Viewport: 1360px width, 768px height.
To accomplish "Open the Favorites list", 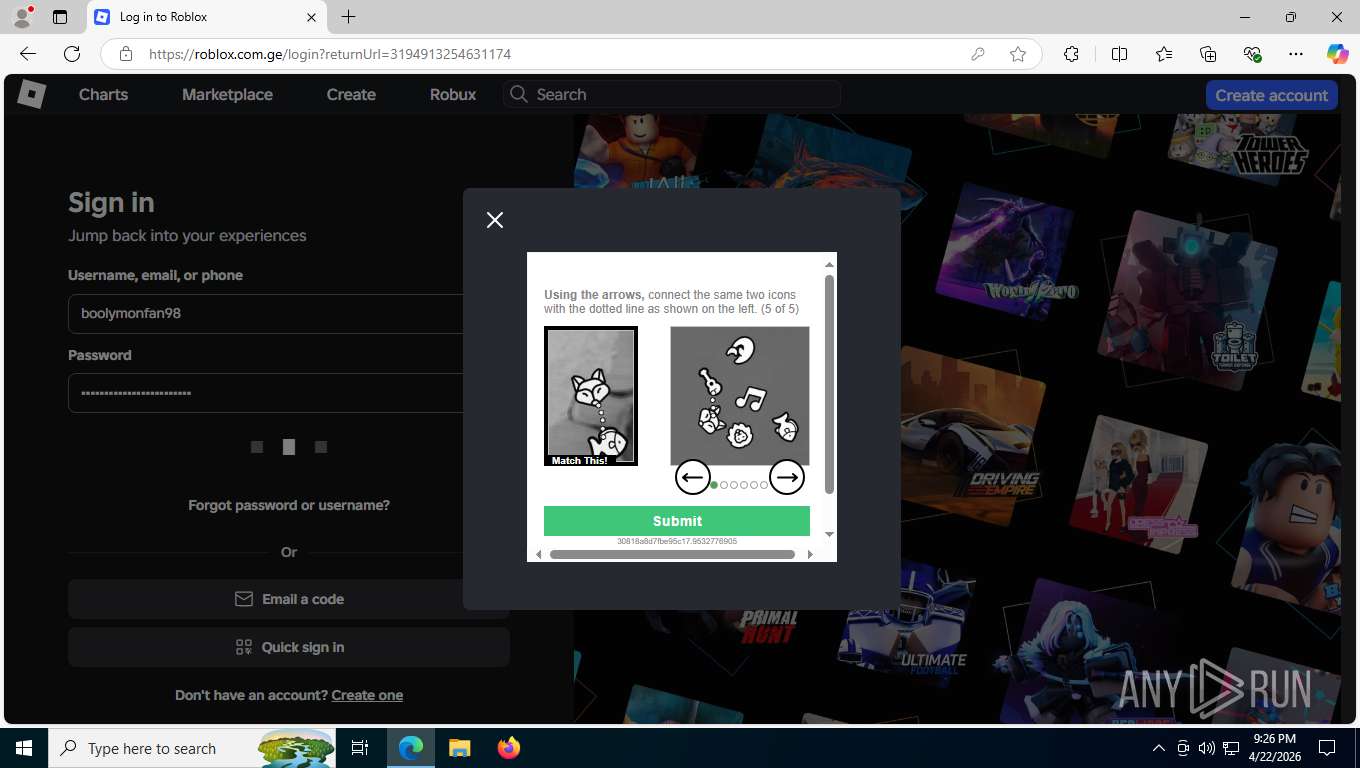I will point(1164,54).
